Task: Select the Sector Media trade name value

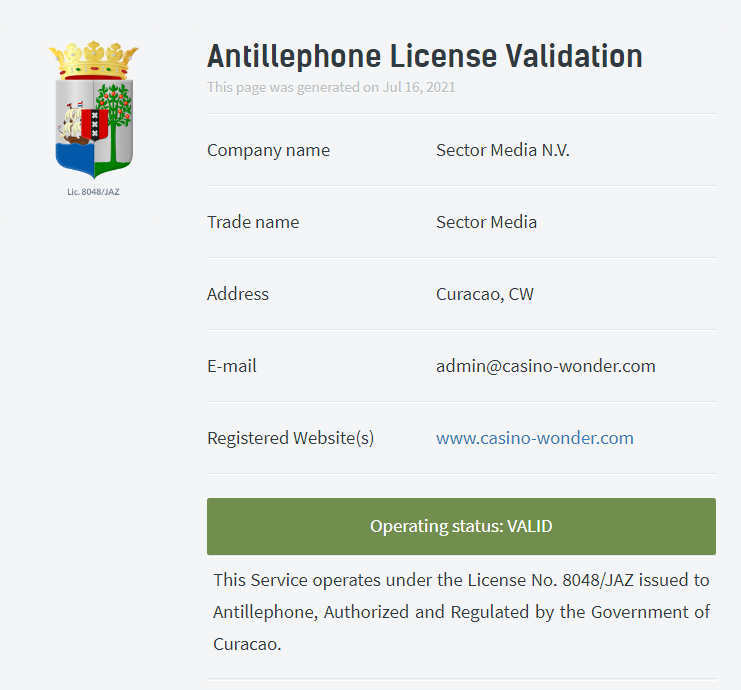Action: click(x=486, y=222)
